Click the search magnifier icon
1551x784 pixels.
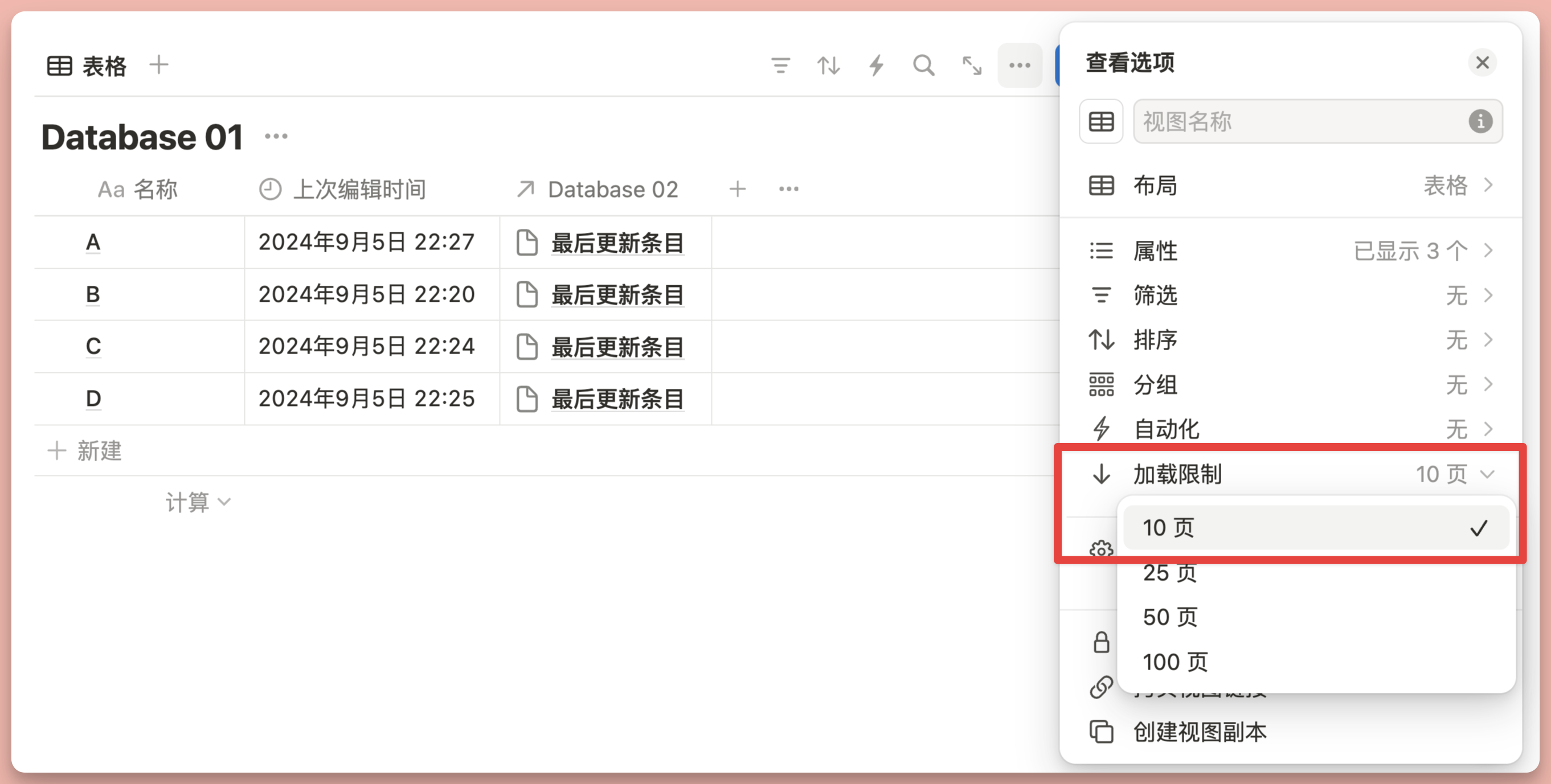click(924, 65)
